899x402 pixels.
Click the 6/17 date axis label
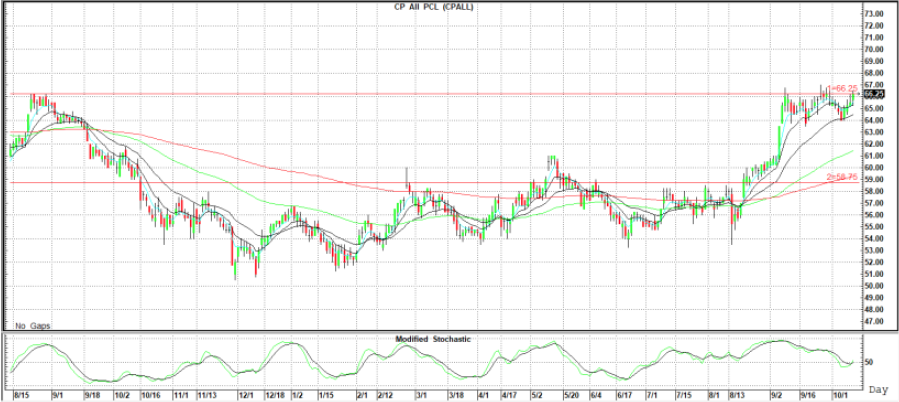(x=624, y=396)
